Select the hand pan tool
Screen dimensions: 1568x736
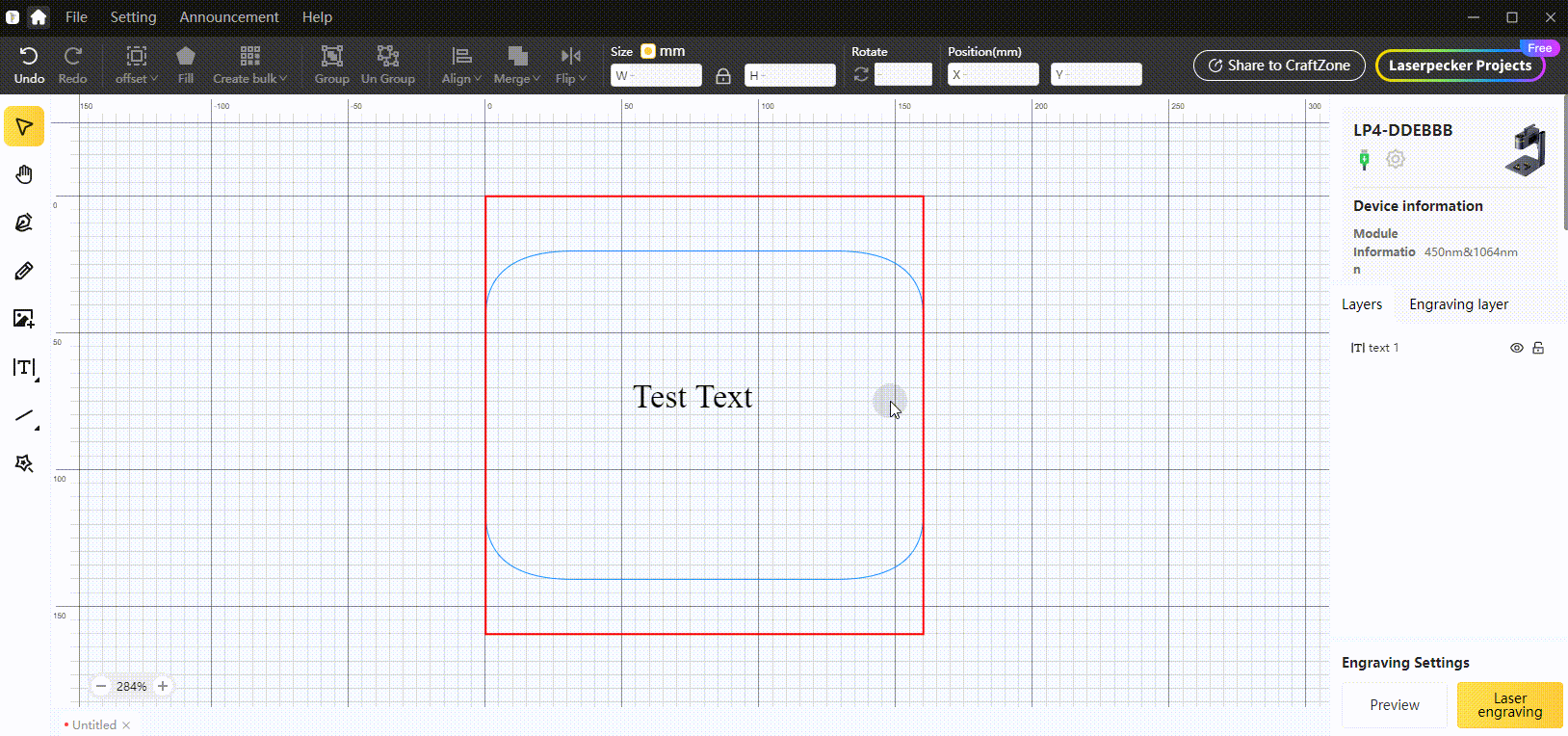[24, 174]
